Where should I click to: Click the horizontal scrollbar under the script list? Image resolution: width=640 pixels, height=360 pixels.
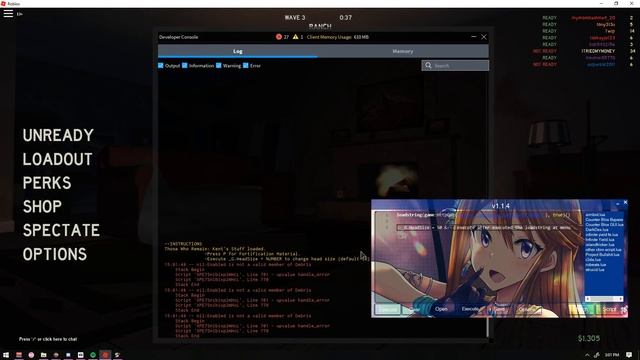604,299
